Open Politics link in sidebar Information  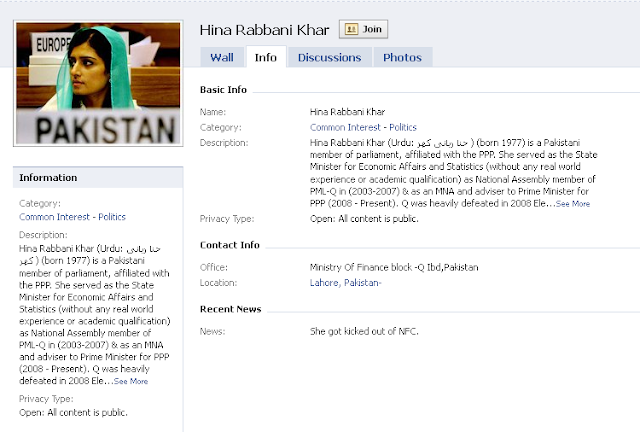(112, 217)
